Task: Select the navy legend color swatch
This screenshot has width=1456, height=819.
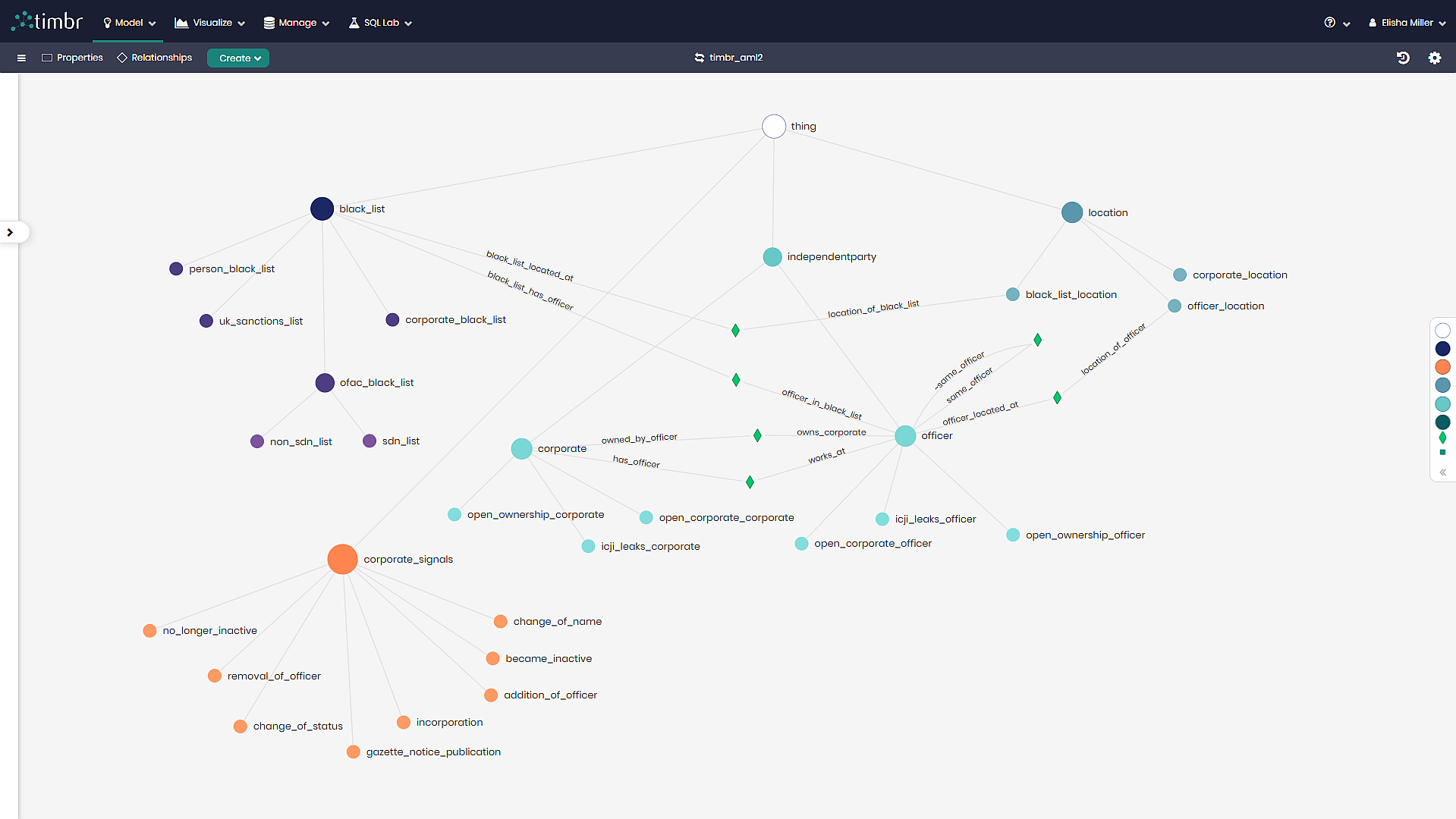Action: pyautogui.click(x=1442, y=349)
